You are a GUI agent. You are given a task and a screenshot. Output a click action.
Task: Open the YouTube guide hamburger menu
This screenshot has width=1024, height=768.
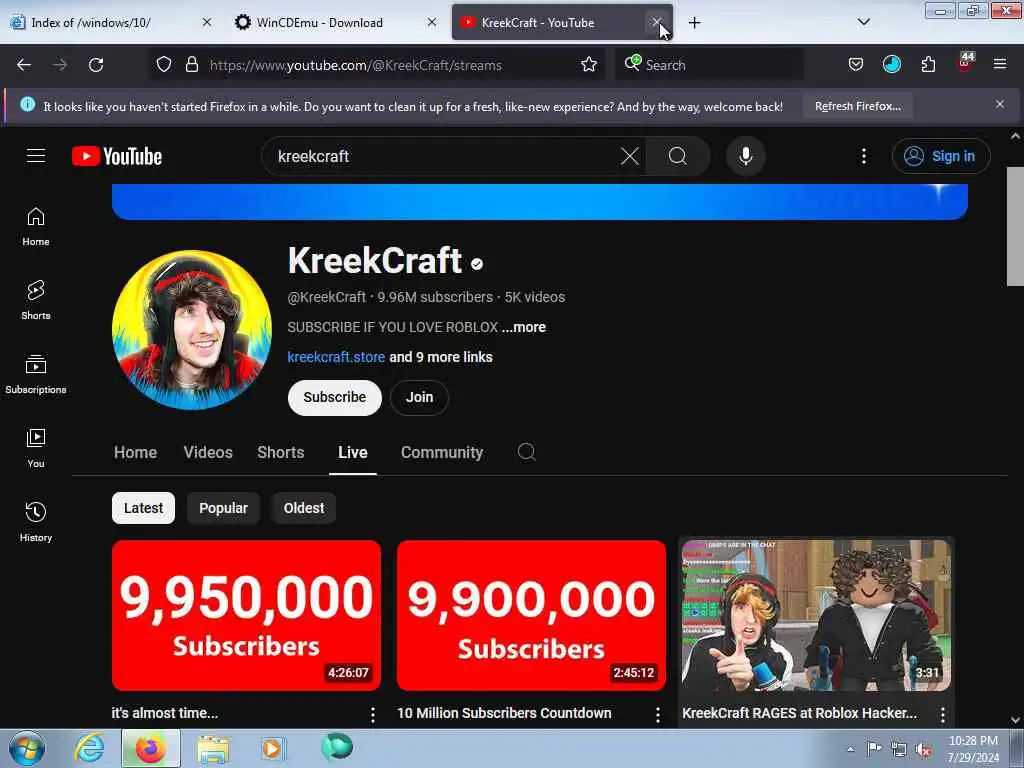[36, 155]
